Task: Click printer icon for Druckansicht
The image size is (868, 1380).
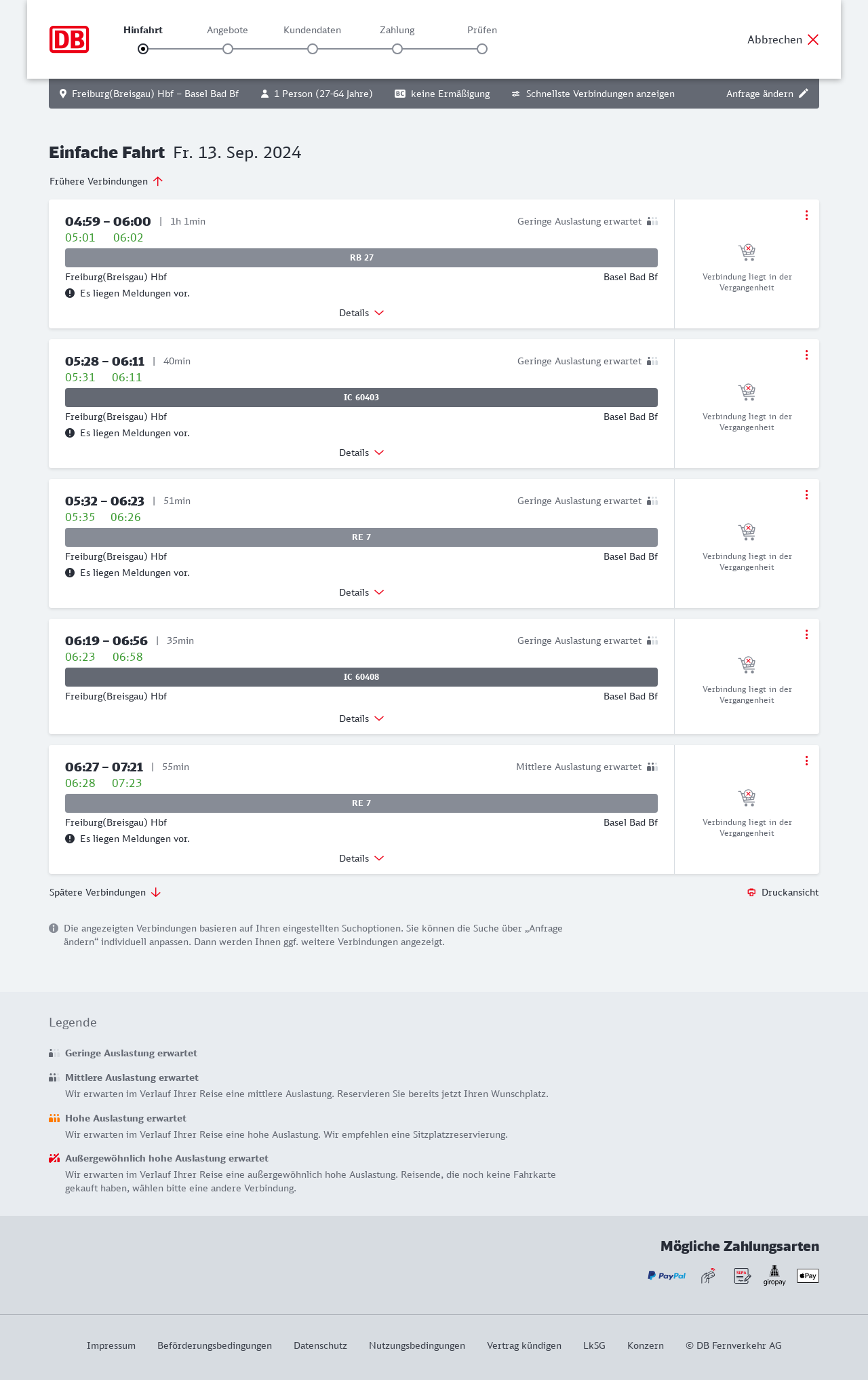Action: coord(751,892)
